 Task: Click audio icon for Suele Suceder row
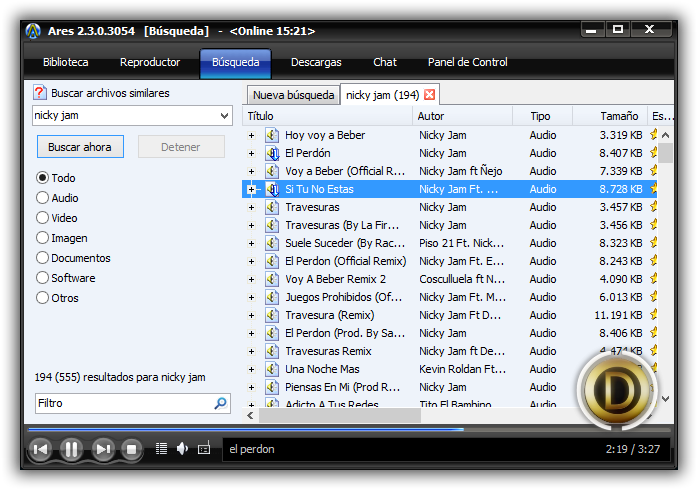tap(272, 243)
